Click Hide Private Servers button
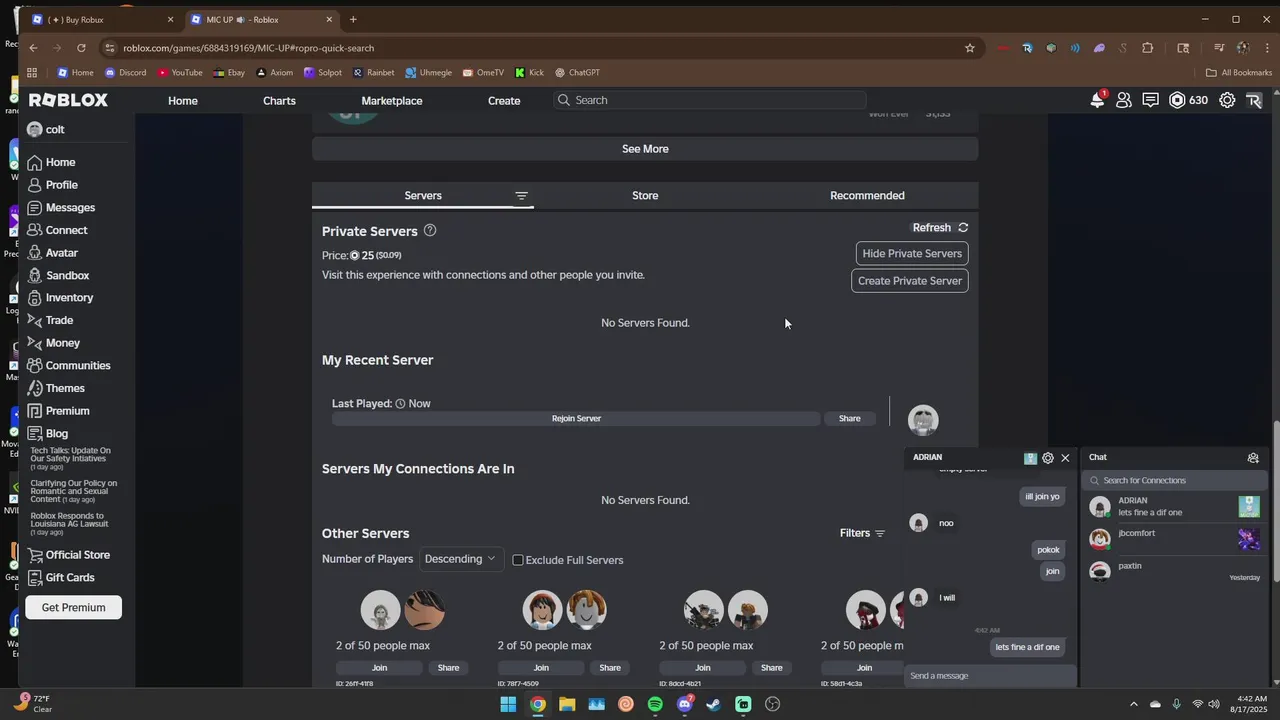The height and width of the screenshot is (720, 1280). click(x=912, y=254)
